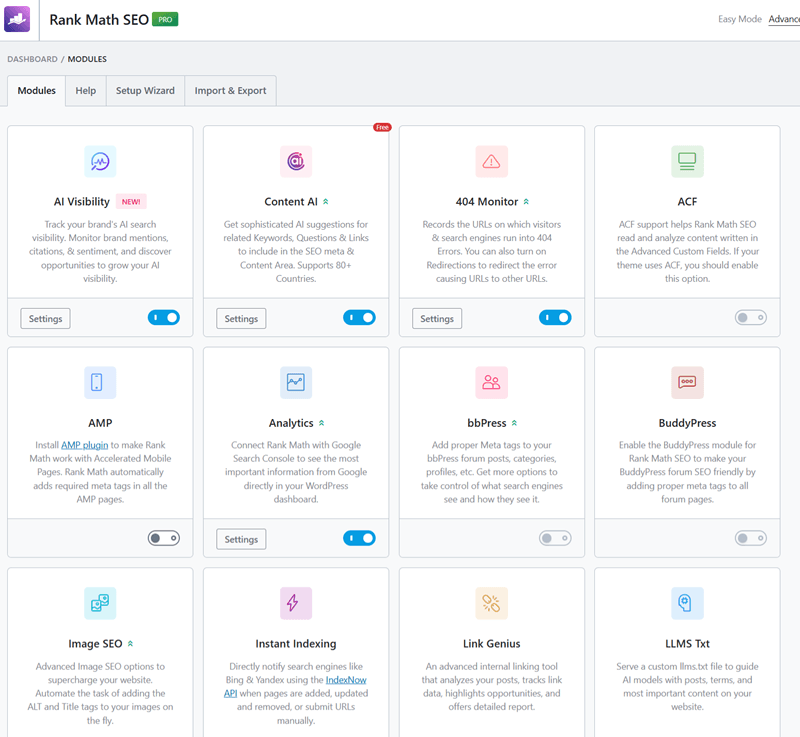Click the Content AI heading

(291, 202)
